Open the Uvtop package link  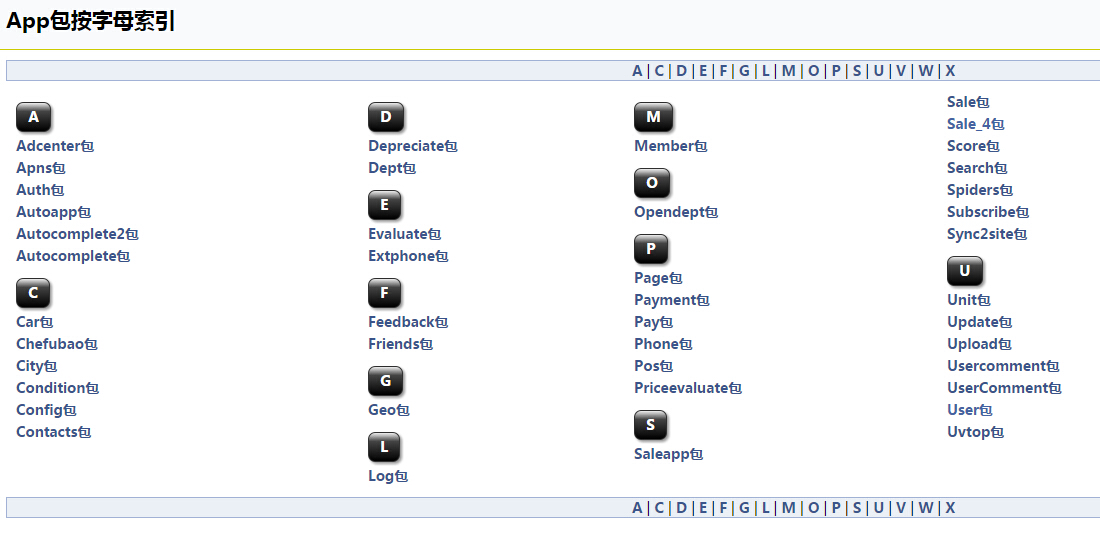click(x=975, y=432)
